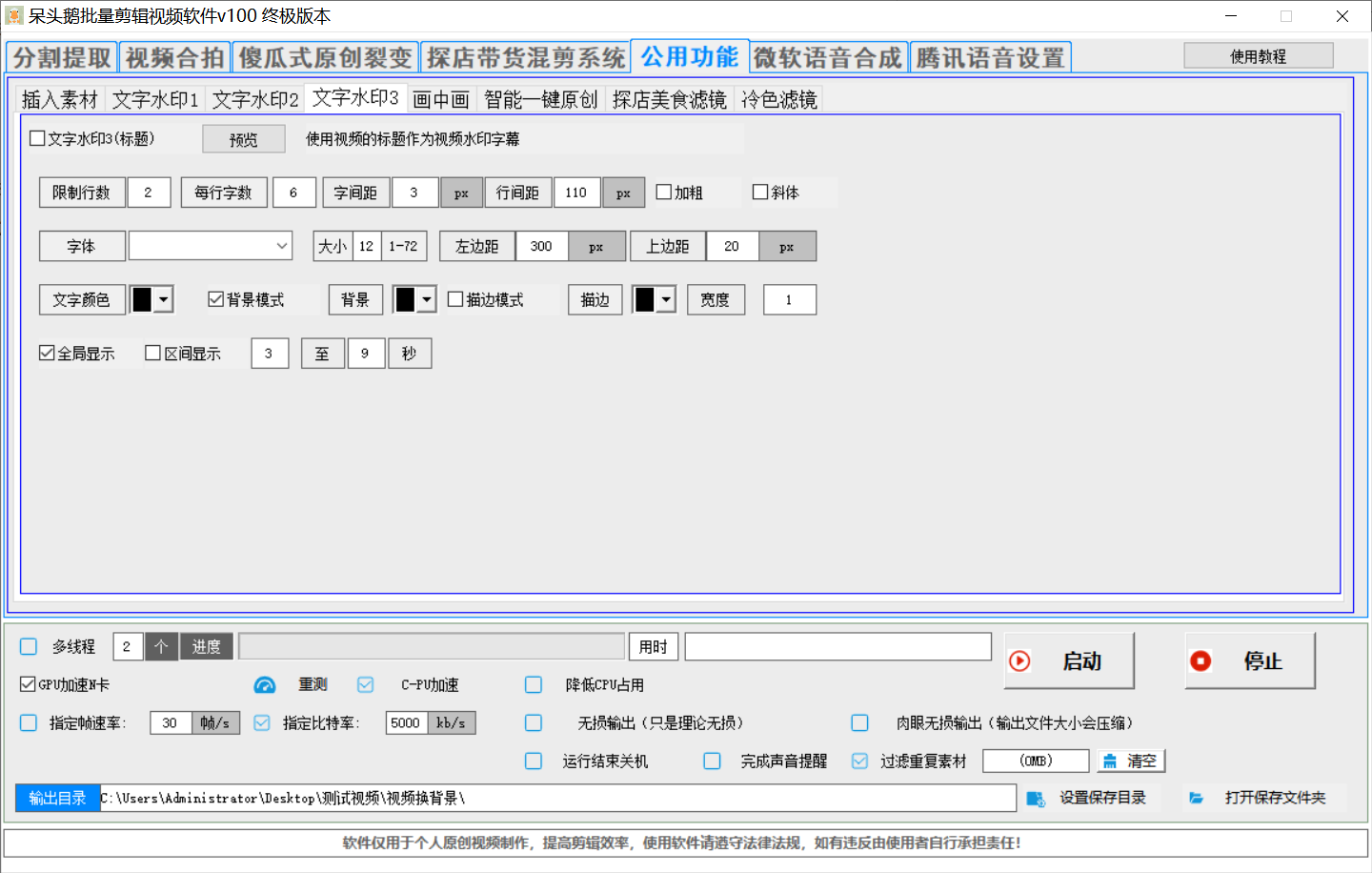The width and height of the screenshot is (1372, 873).
Task: Click the 描边 black color swatch
Action: (x=646, y=299)
